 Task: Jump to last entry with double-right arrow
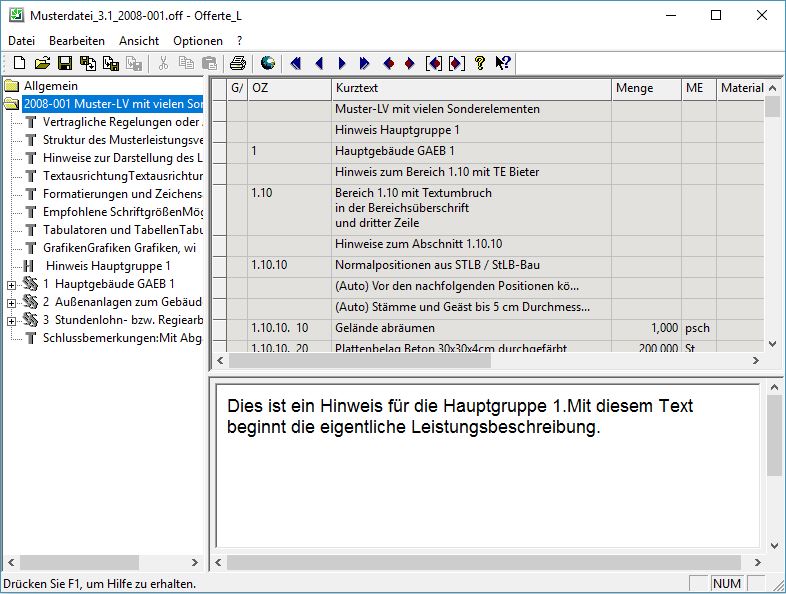[x=364, y=63]
